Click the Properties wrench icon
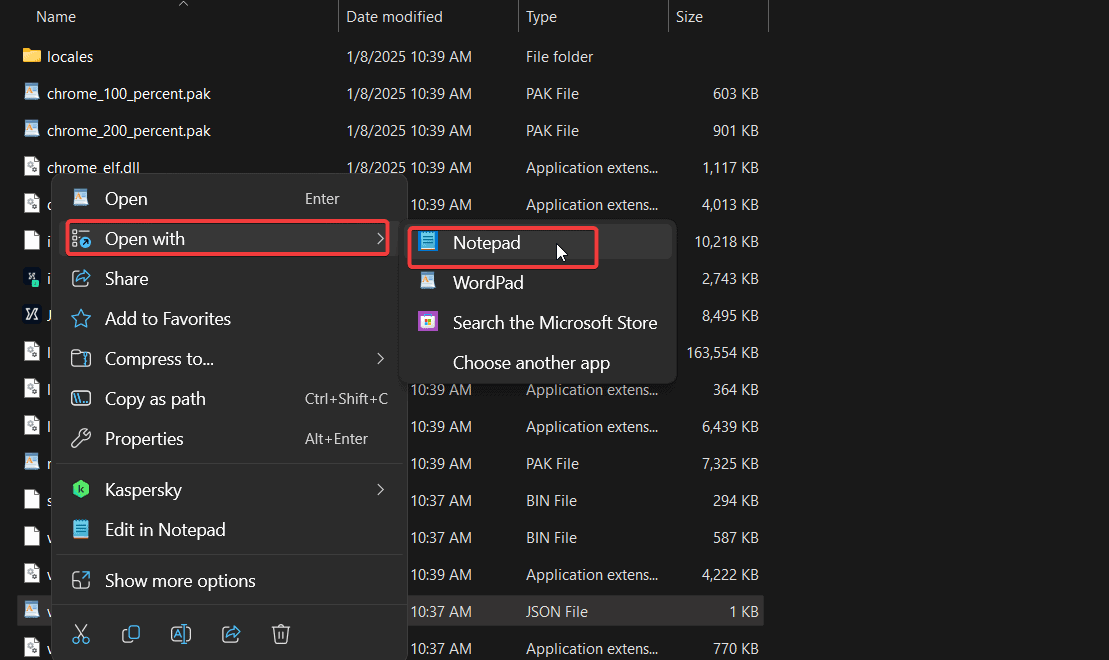 [x=81, y=439]
